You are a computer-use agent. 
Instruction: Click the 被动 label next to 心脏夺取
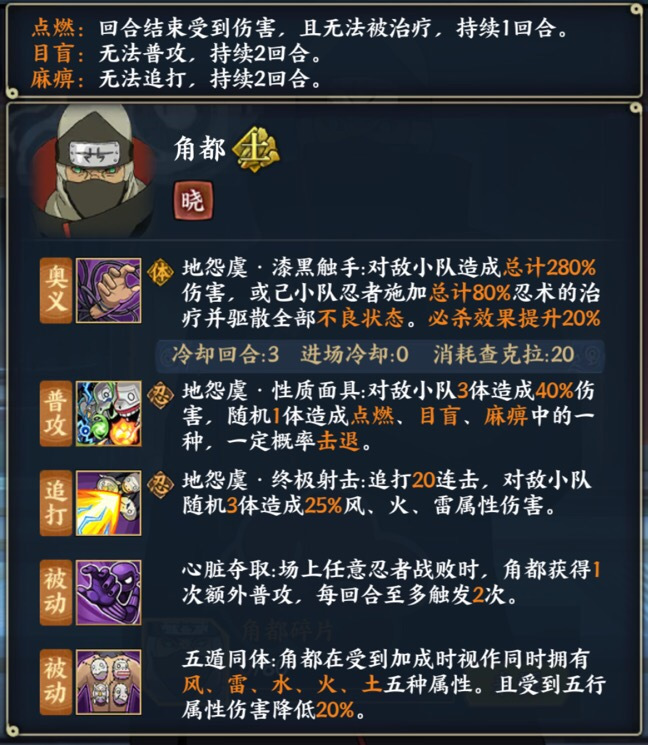point(56,592)
